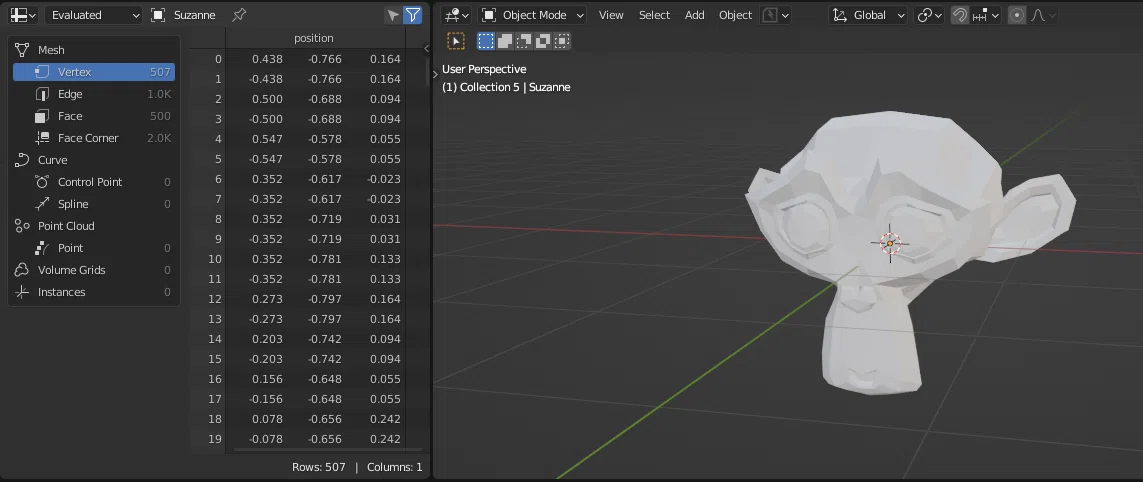
Task: Set selection mode to subtract selection
Action: click(523, 42)
